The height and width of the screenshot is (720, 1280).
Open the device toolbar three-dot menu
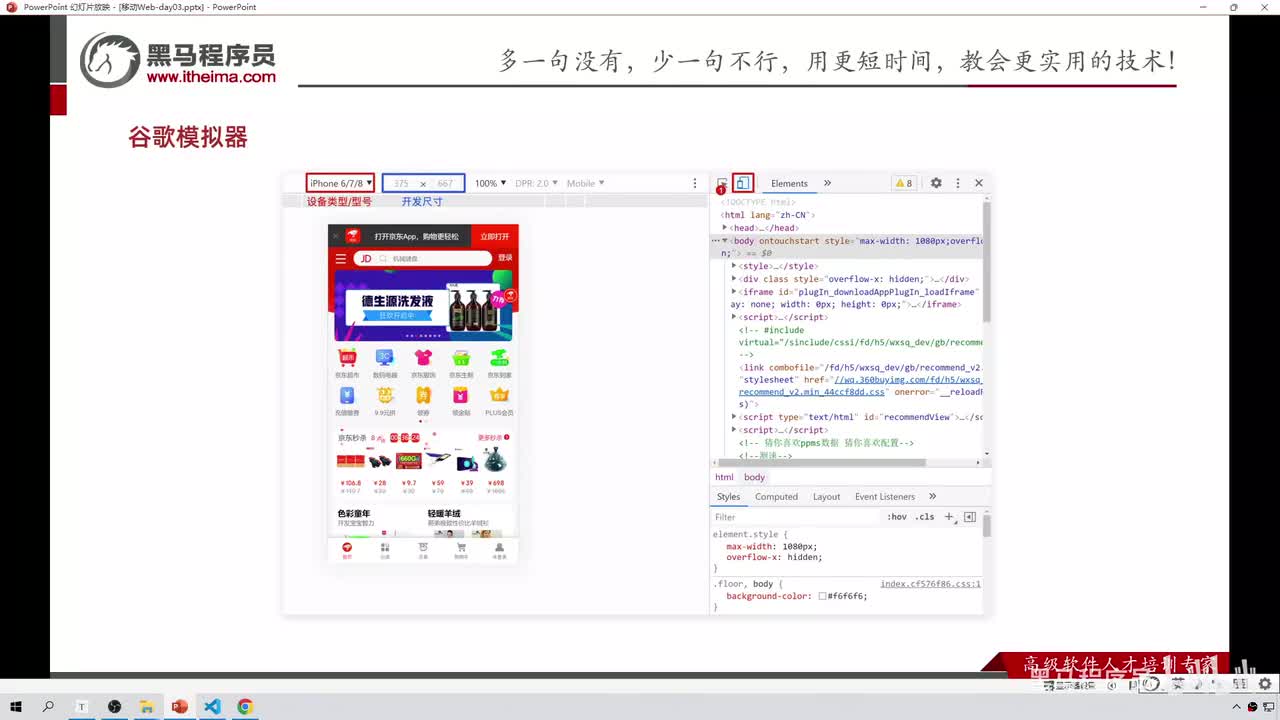(x=695, y=183)
